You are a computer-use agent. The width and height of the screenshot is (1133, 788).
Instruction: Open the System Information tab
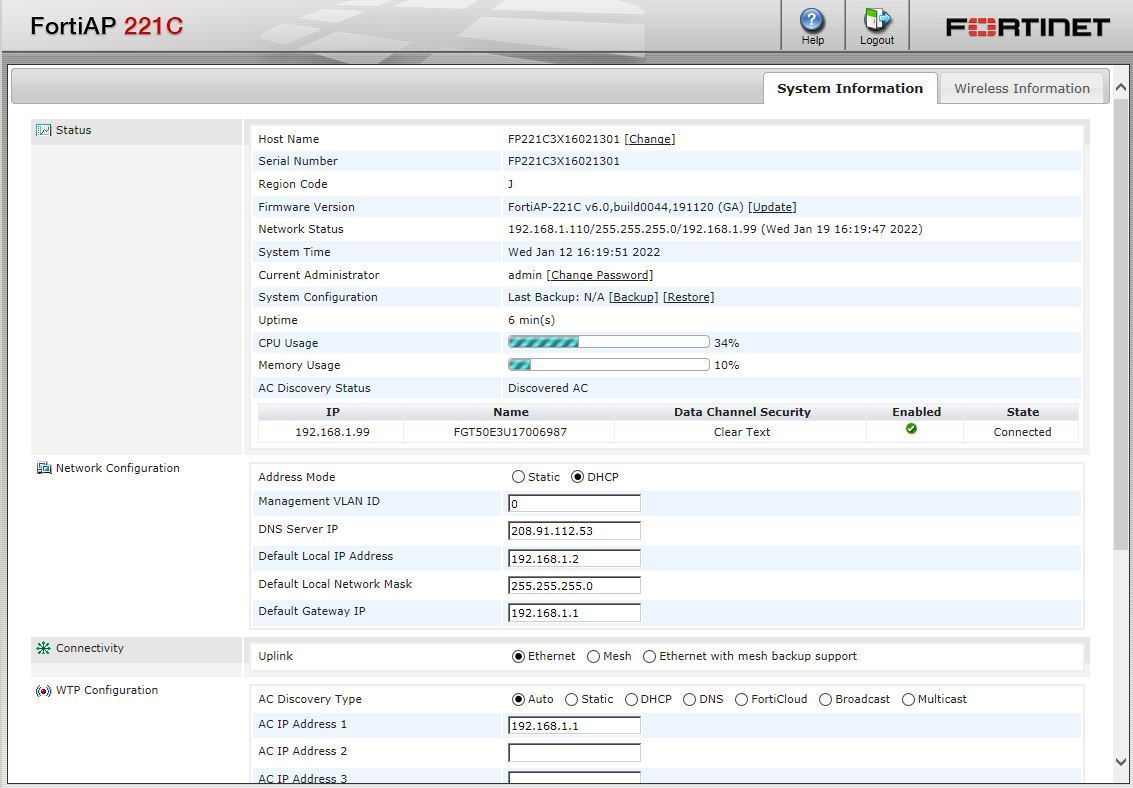(849, 88)
